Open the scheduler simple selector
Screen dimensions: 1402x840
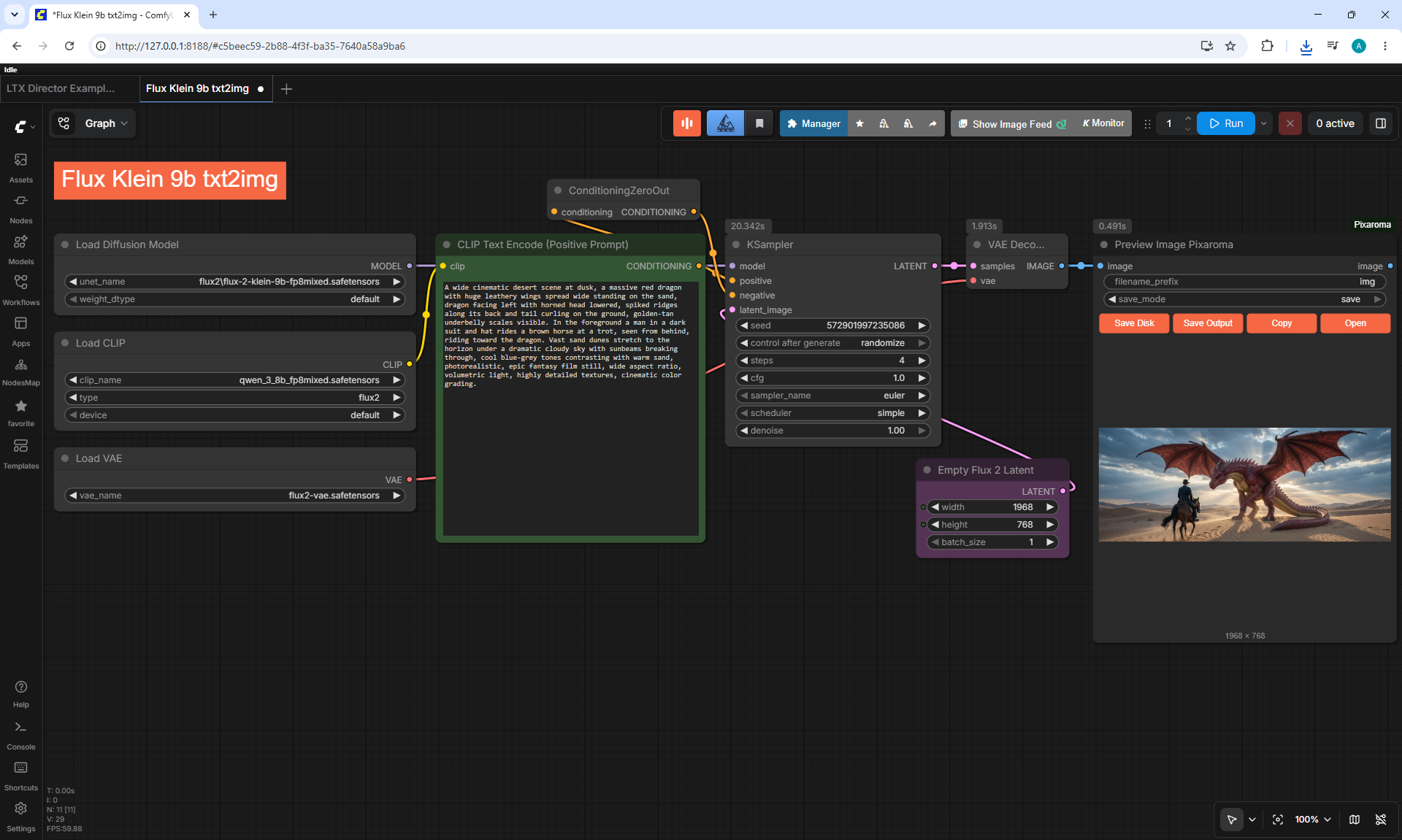[833, 413]
